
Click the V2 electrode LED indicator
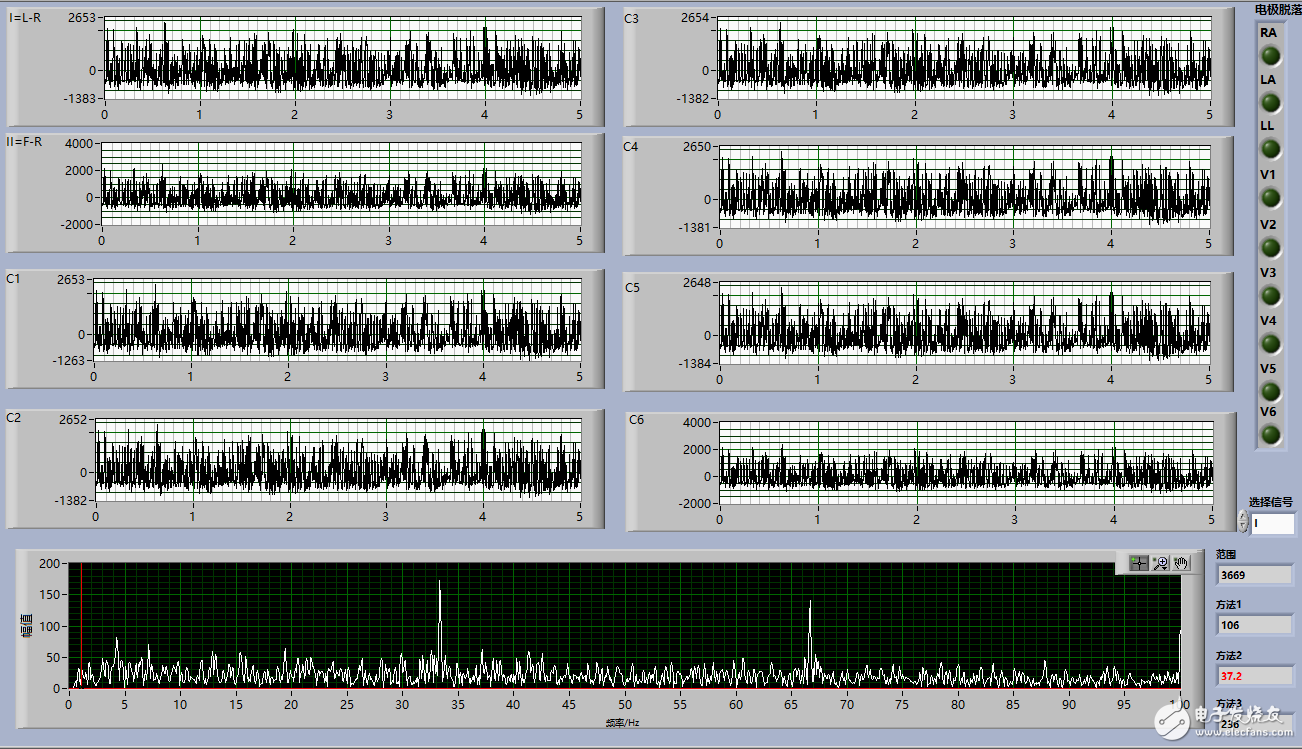(1270, 247)
